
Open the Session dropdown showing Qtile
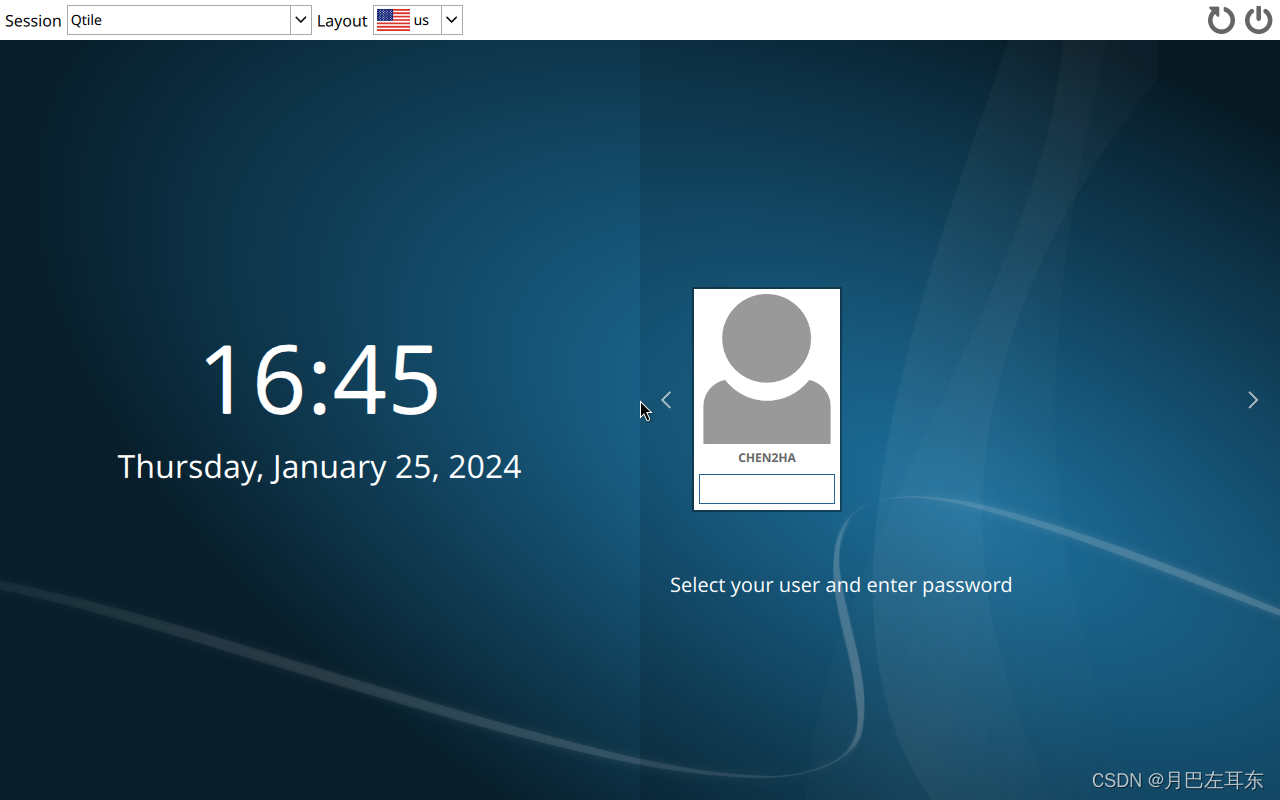pyautogui.click(x=189, y=20)
